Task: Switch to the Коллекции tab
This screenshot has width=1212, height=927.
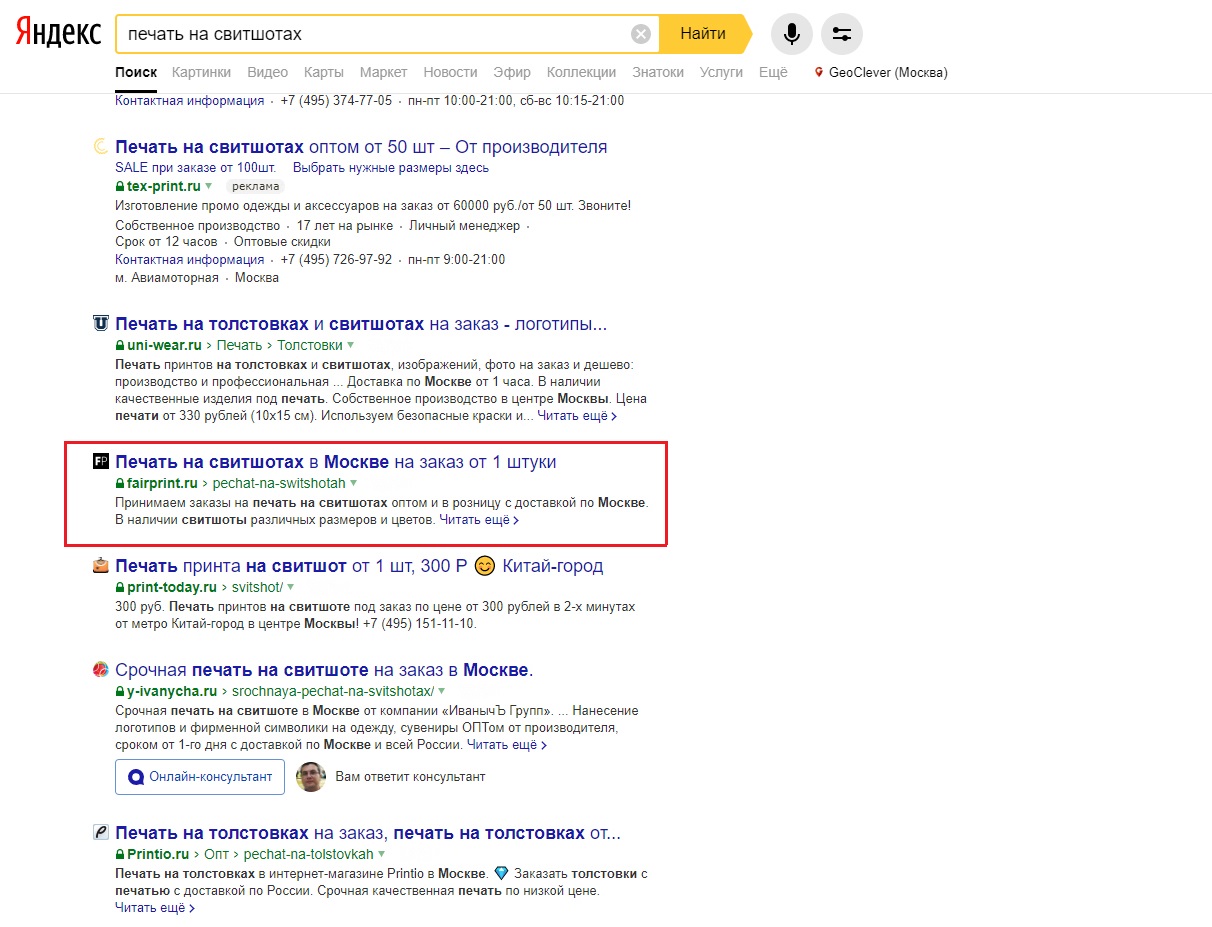Action: tap(582, 72)
